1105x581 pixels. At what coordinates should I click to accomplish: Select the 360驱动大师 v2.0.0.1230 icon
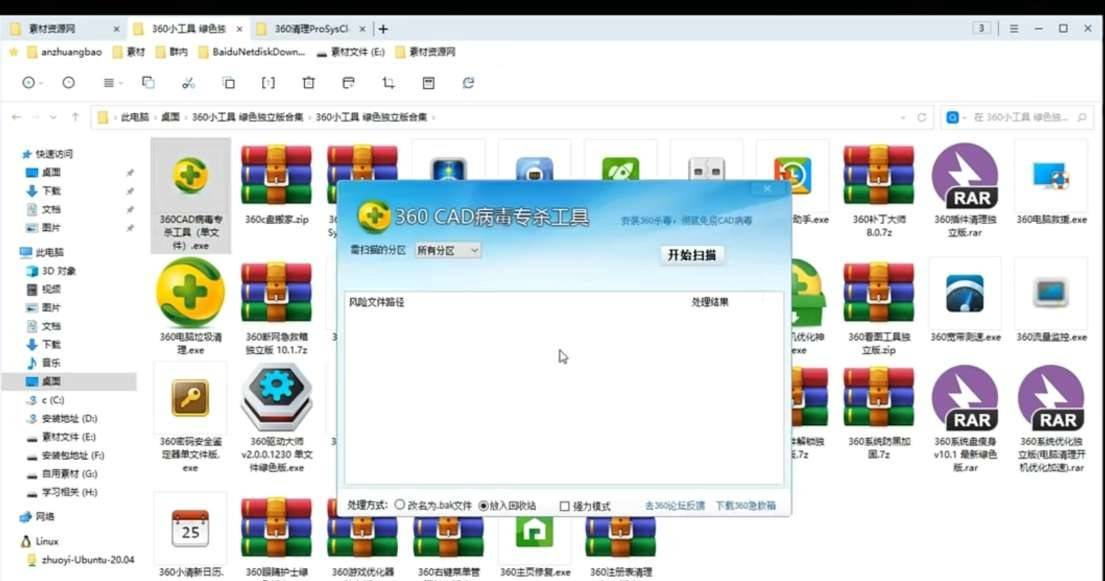point(276,418)
